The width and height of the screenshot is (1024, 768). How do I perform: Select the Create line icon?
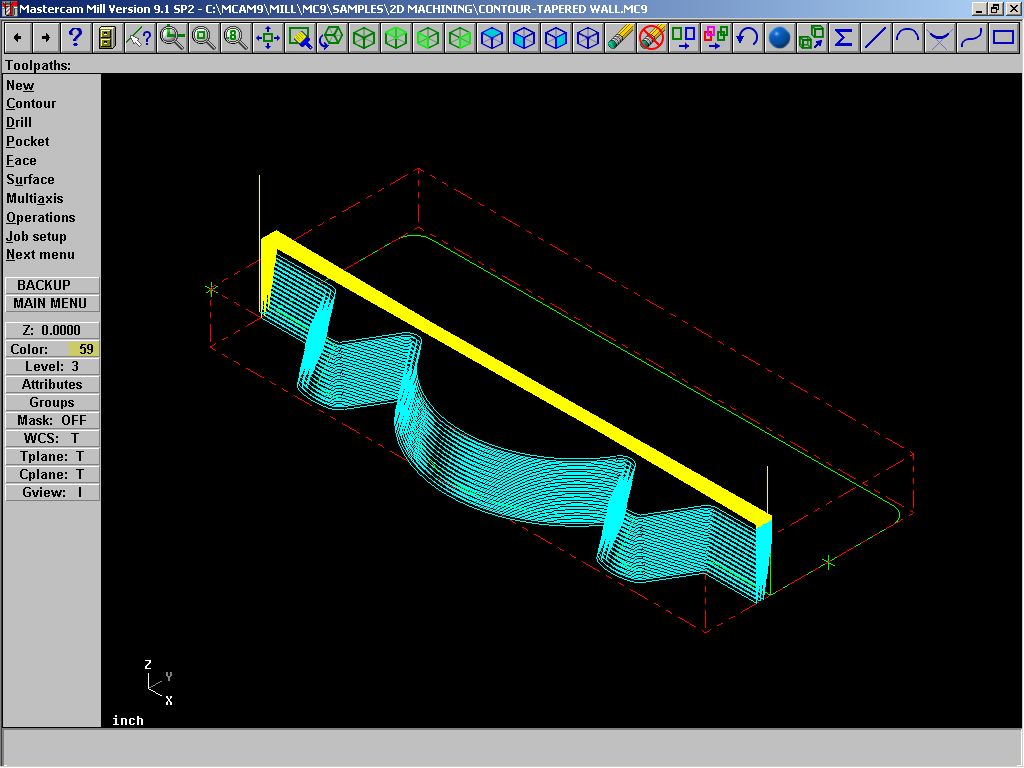click(875, 38)
